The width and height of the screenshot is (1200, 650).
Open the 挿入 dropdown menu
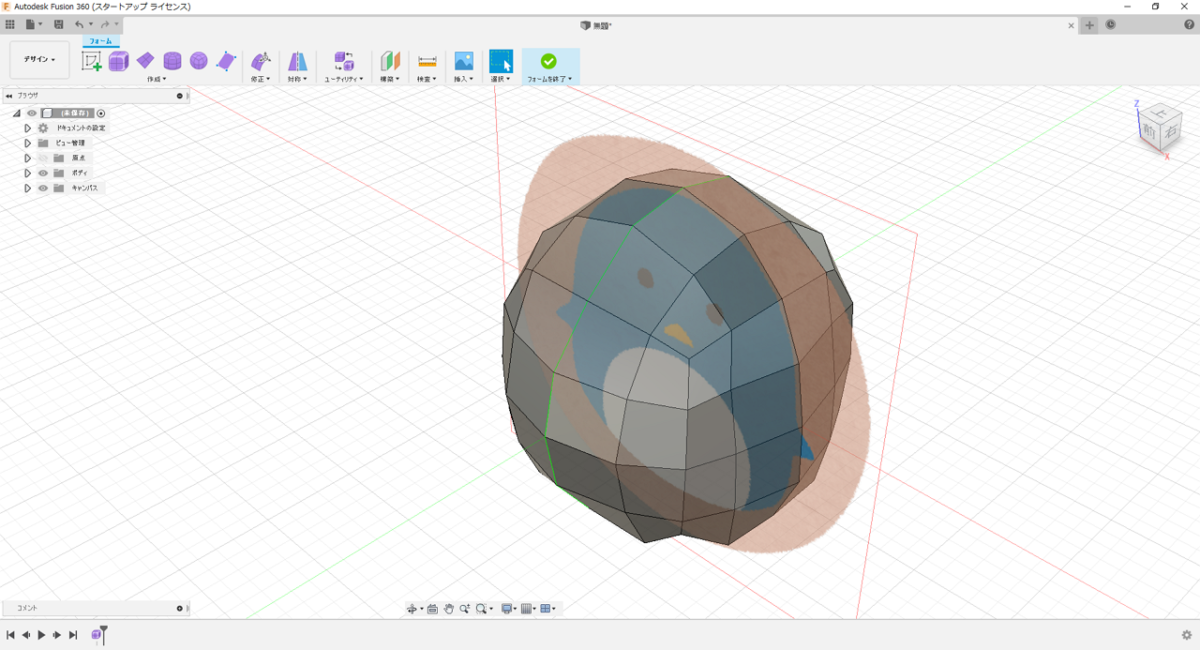[x=463, y=78]
